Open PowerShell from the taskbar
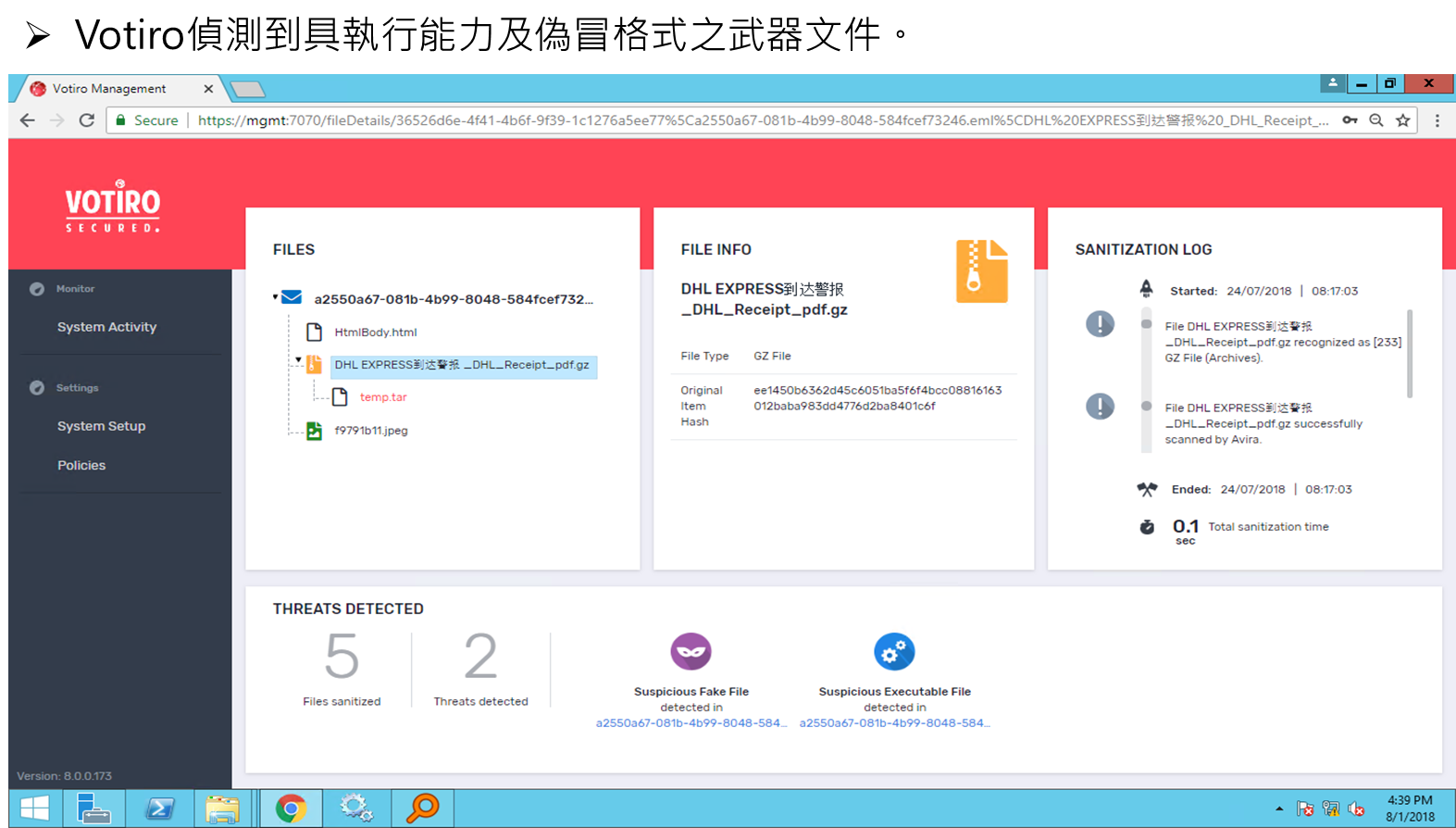 pyautogui.click(x=159, y=809)
